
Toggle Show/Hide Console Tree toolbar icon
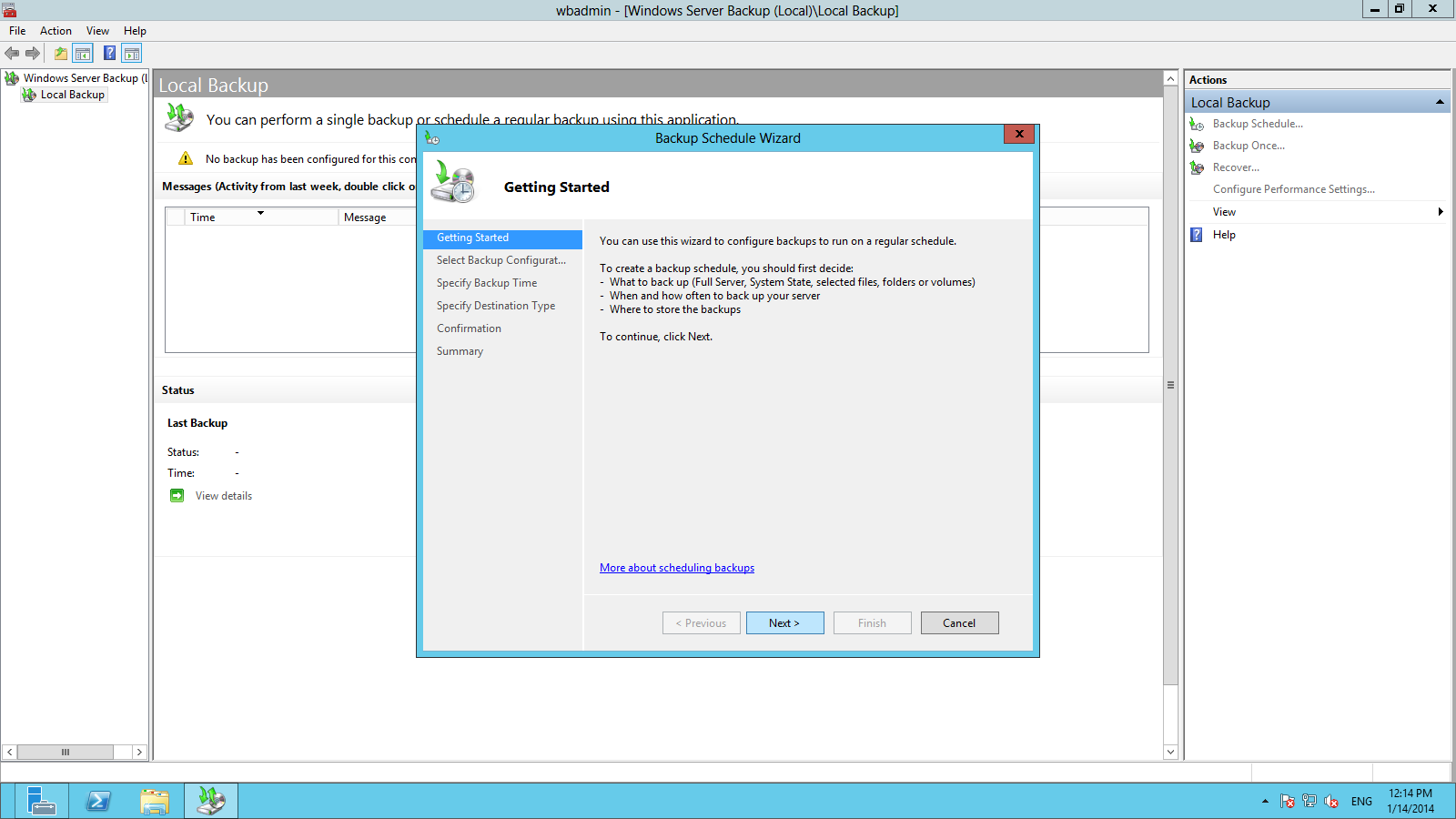[83, 54]
